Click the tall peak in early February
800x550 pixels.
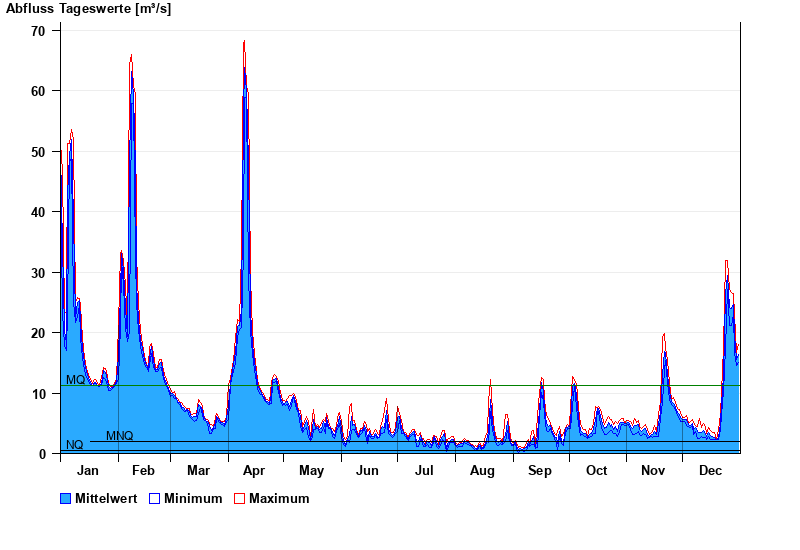click(131, 58)
